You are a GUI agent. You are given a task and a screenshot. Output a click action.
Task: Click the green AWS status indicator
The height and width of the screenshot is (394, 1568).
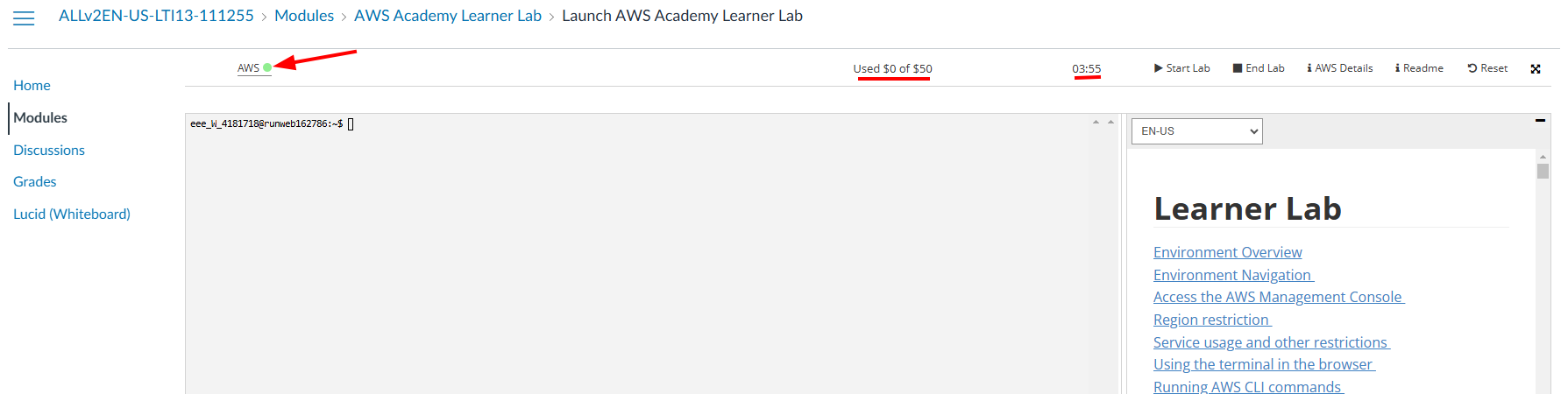266,67
